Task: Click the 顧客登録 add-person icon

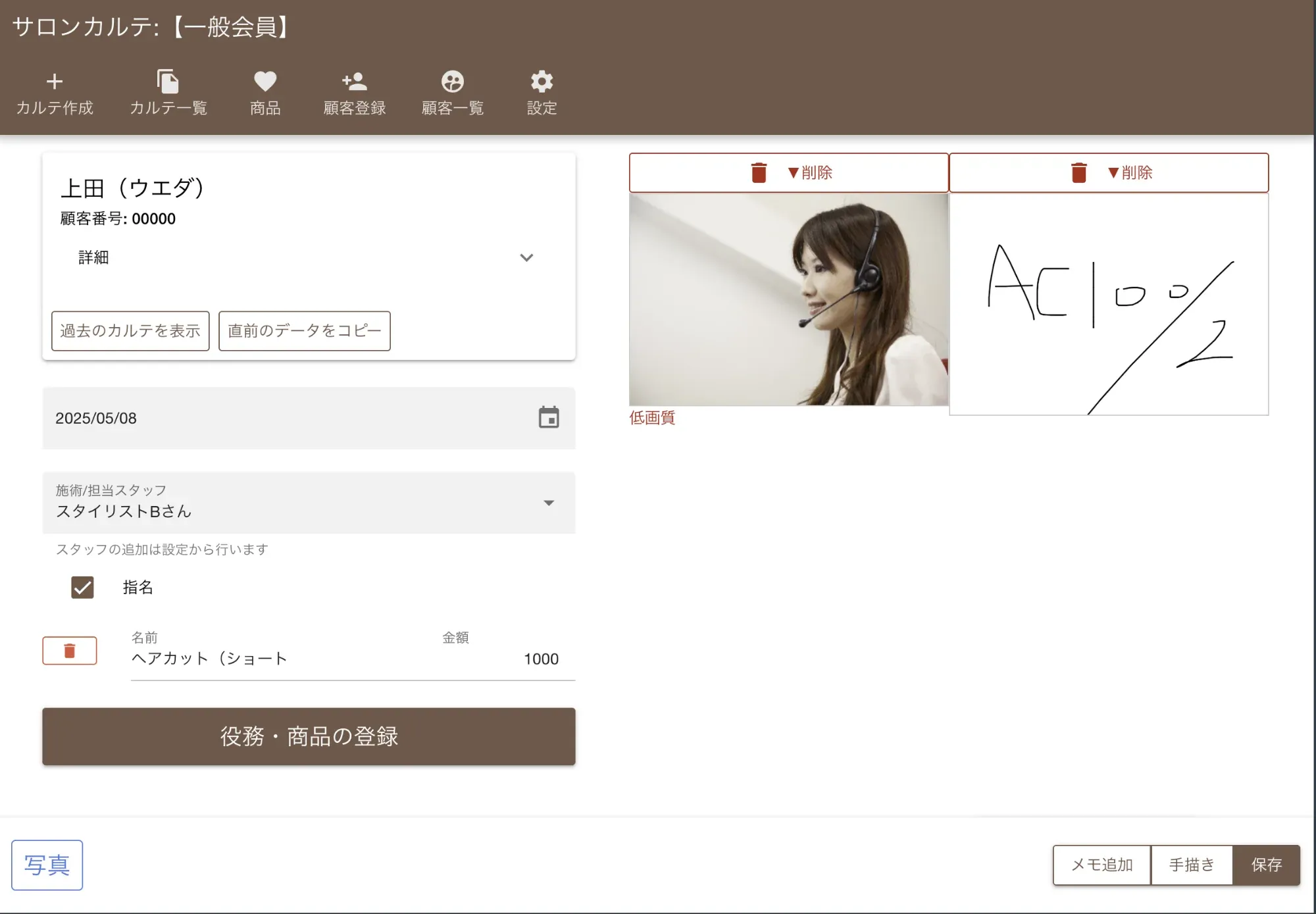Action: (354, 82)
